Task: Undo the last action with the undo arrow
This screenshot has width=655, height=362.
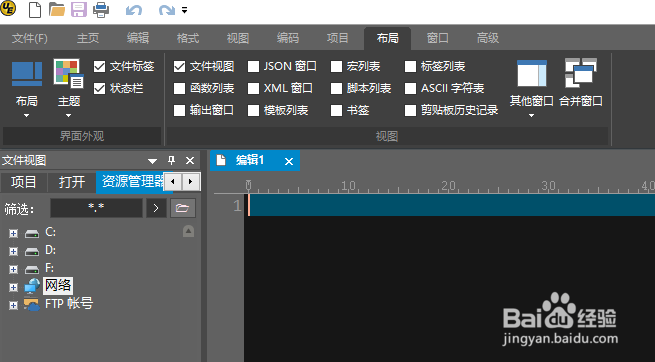Action: [x=134, y=10]
